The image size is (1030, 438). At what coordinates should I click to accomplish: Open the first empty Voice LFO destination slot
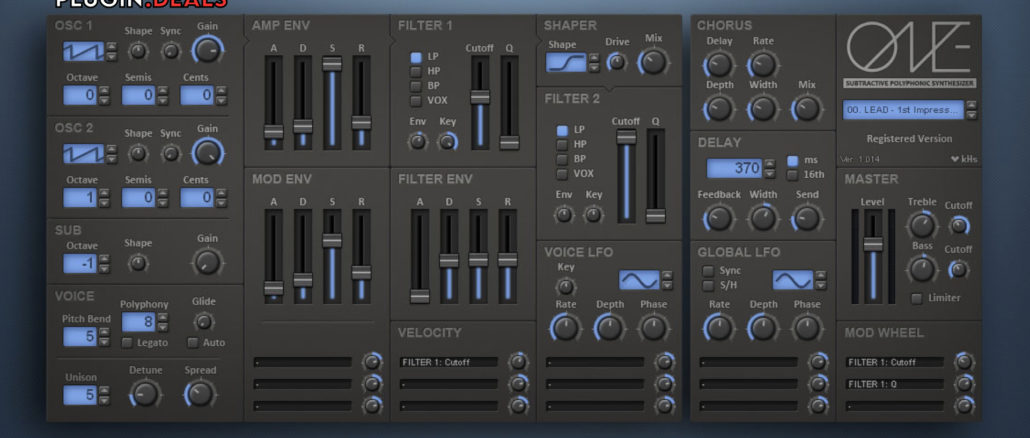595,362
